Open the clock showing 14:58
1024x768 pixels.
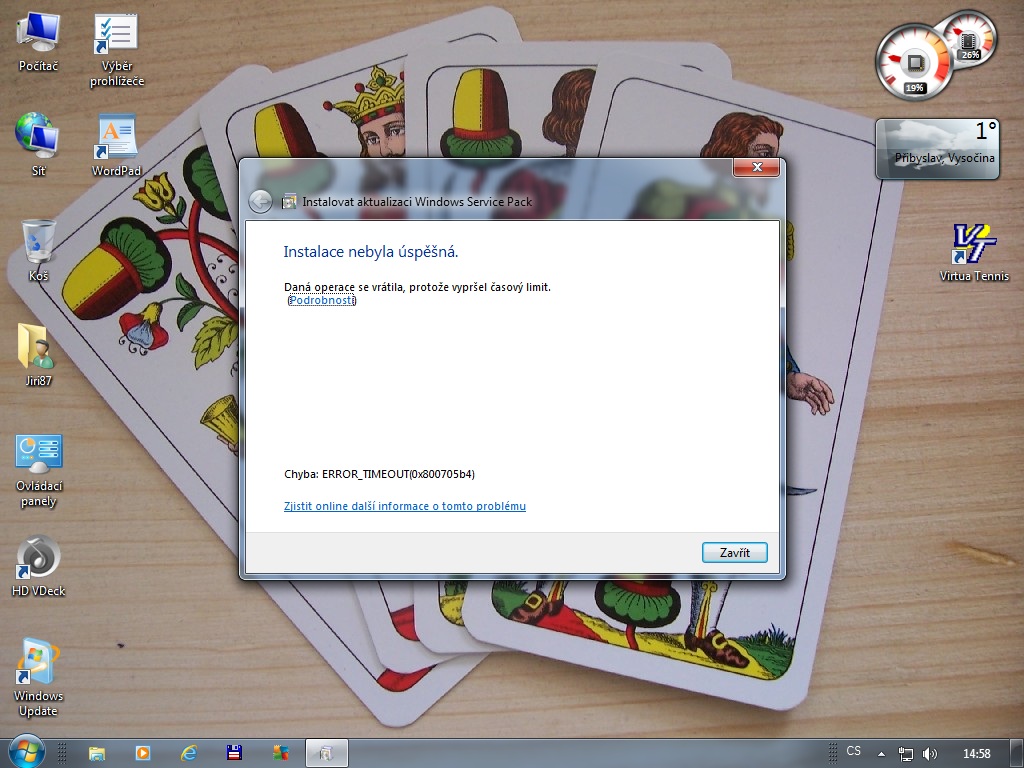(976, 754)
